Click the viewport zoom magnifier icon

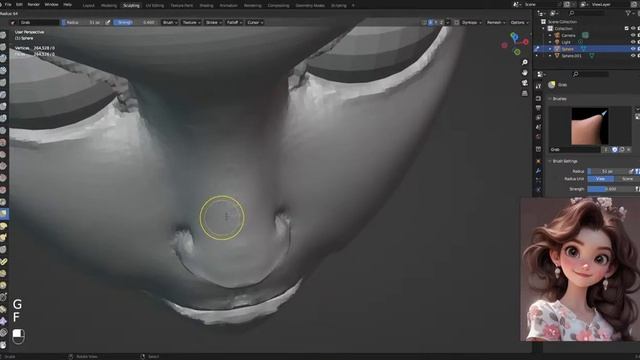524,62
